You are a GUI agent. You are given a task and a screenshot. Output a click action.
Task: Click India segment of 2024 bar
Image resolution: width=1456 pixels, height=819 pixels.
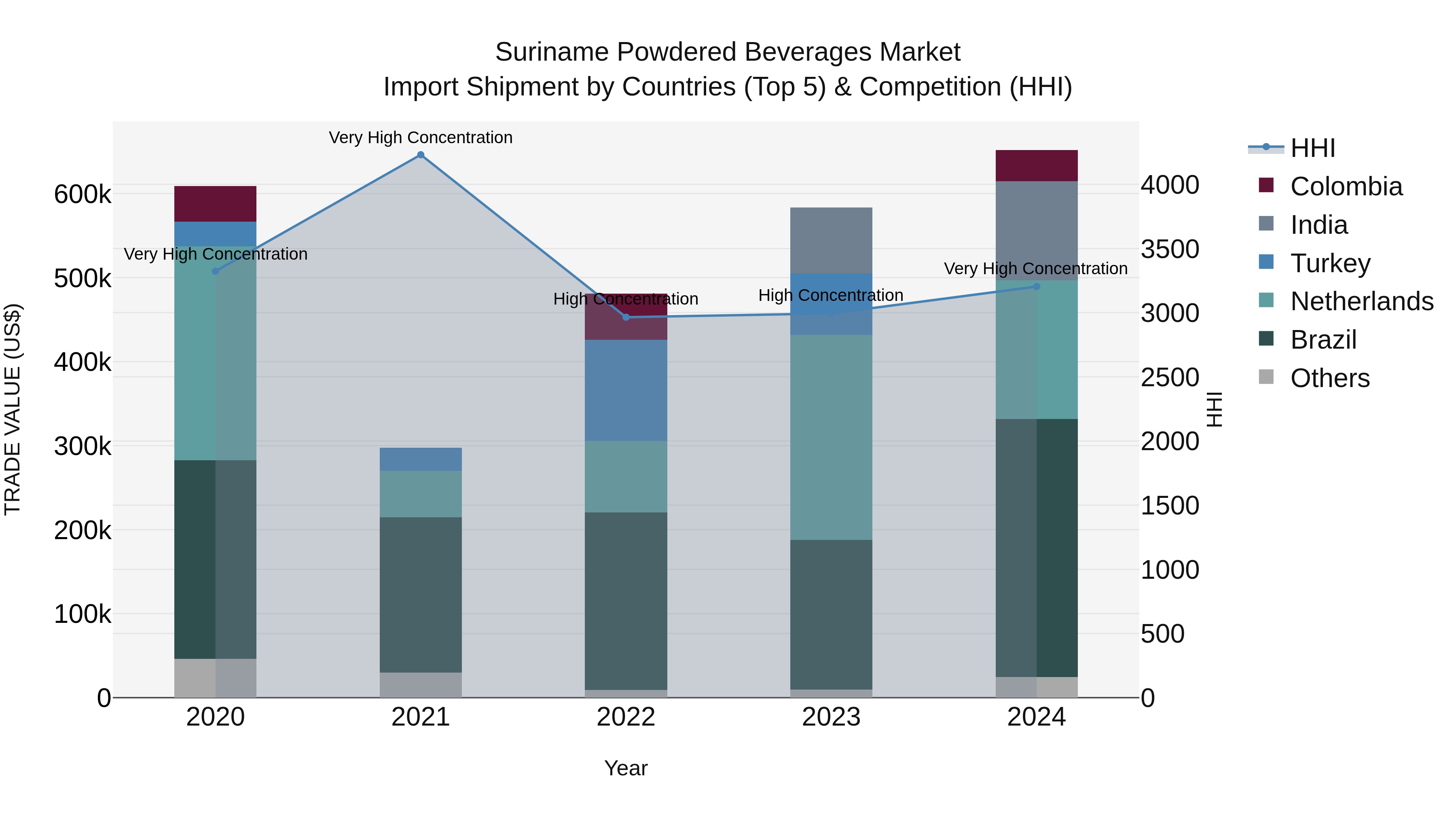(x=1037, y=231)
